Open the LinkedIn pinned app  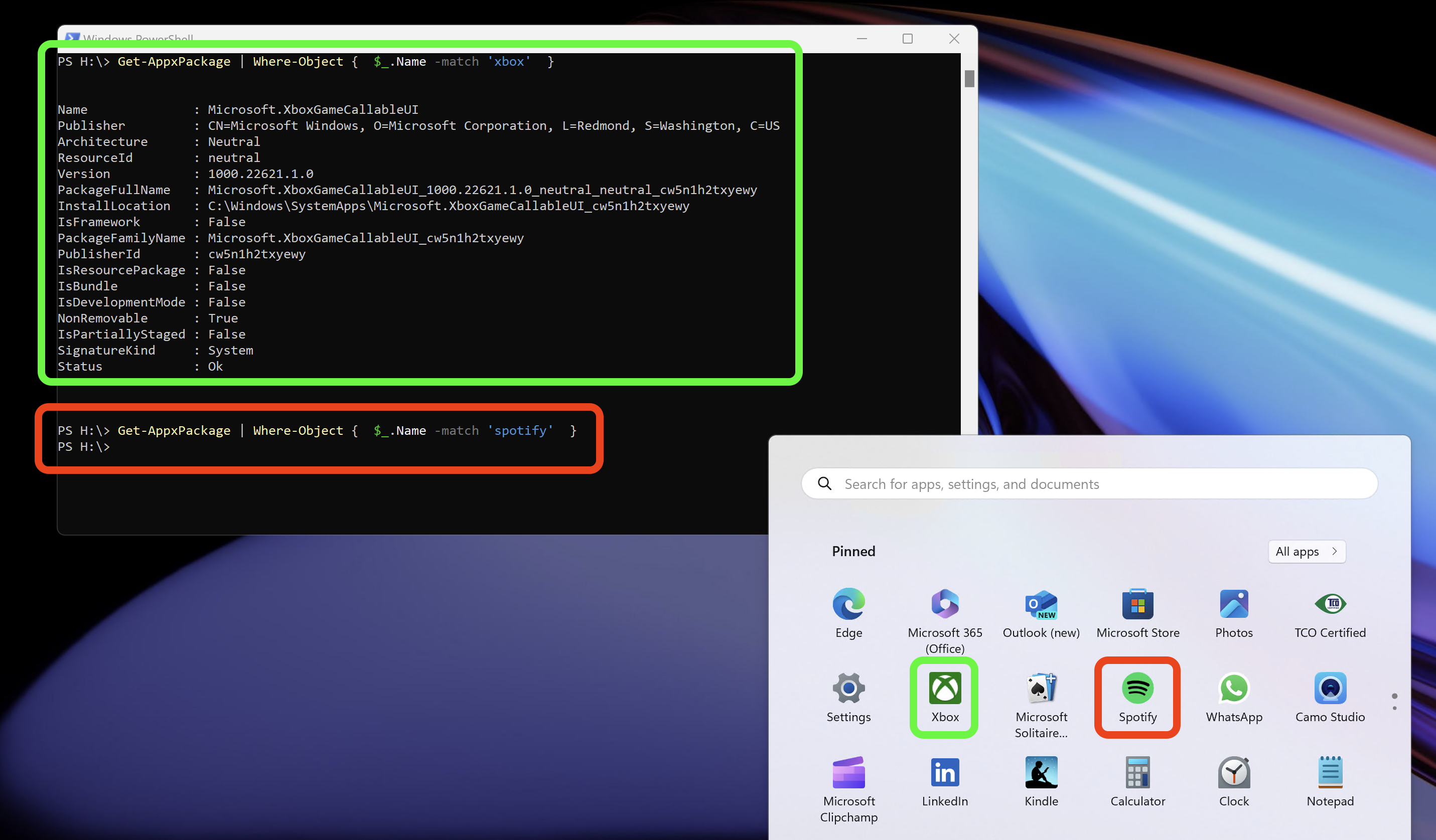(945, 781)
